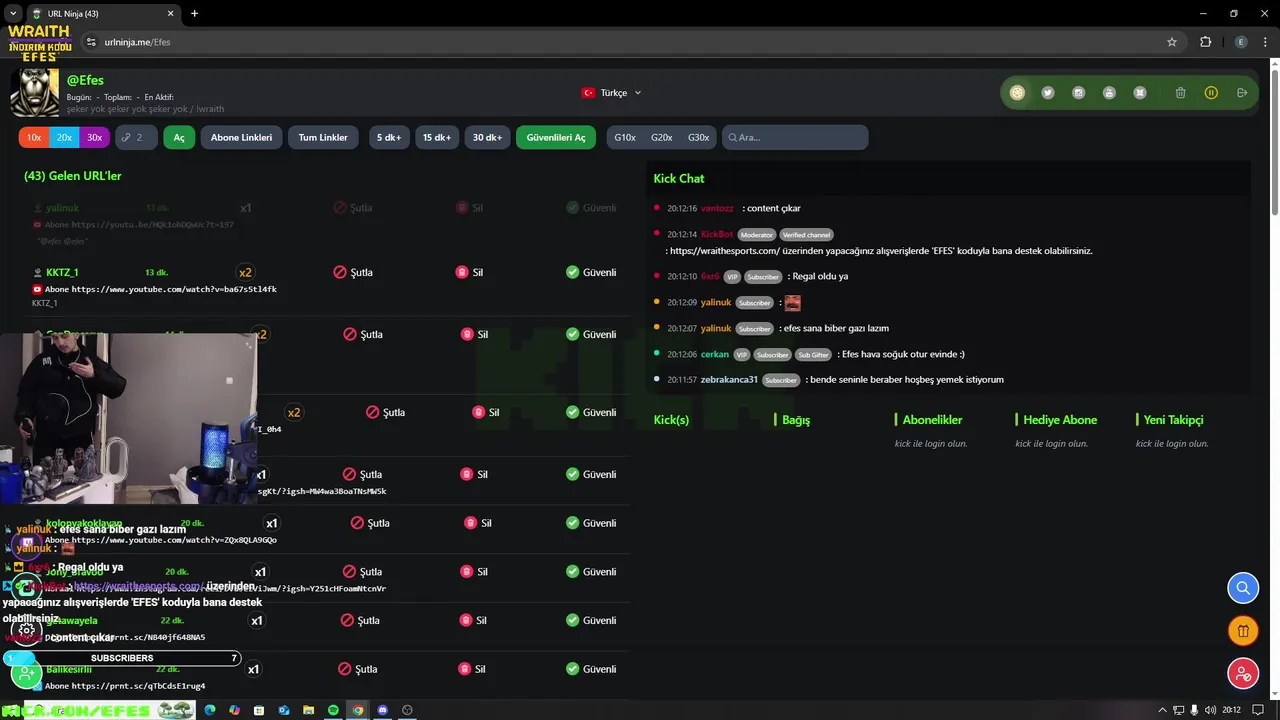Filter by YouTube links icon
Image resolution: width=1280 pixels, height=720 pixels.
(1109, 93)
